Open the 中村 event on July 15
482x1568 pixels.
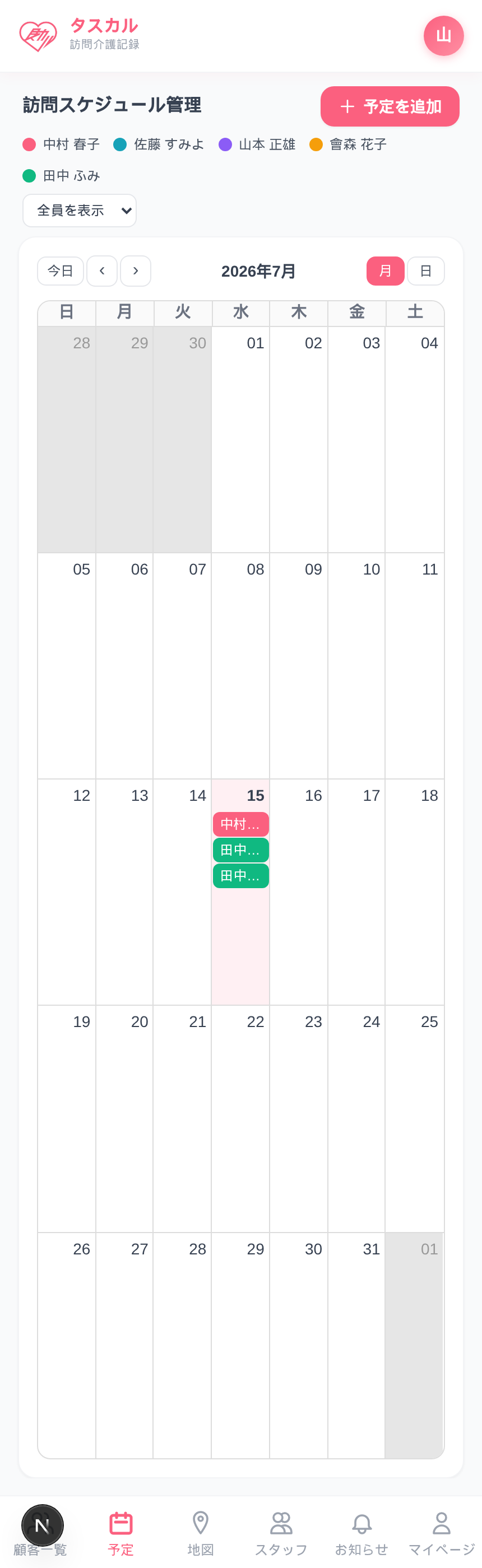point(240,824)
